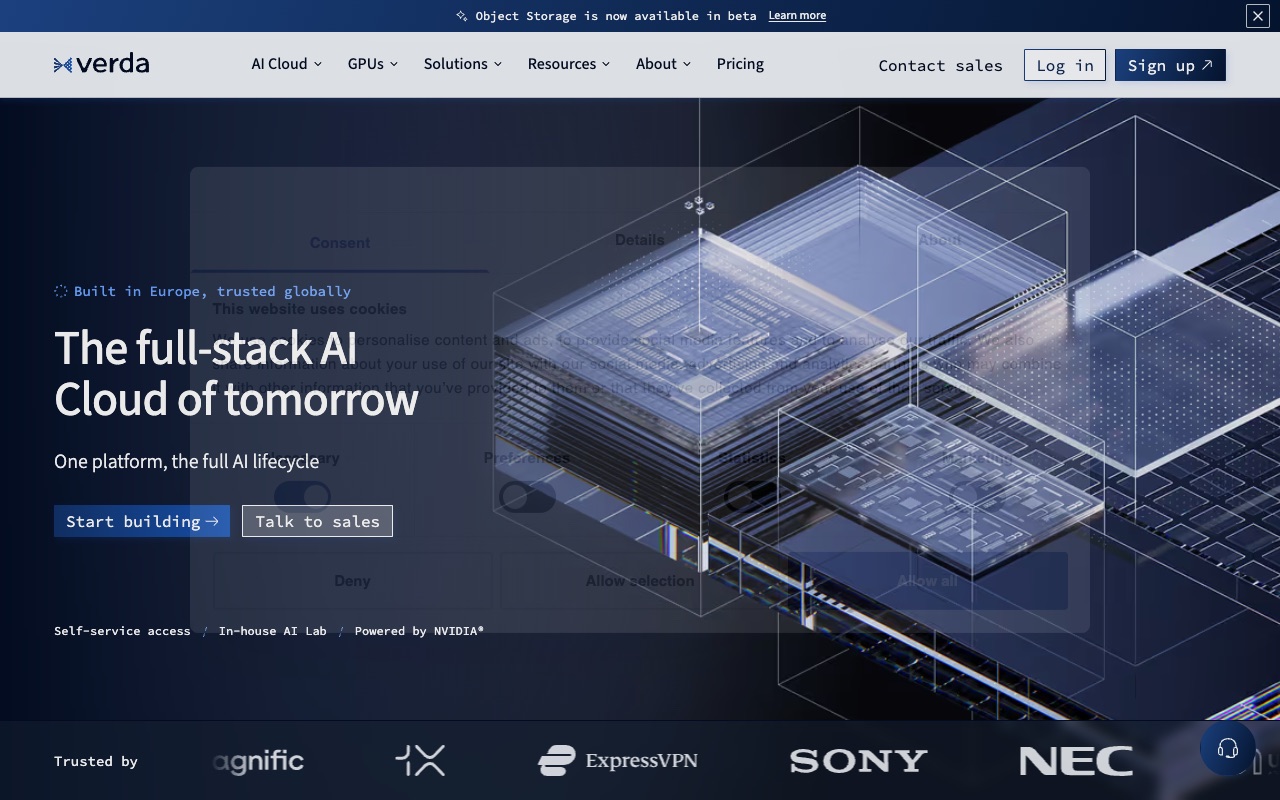Go to the Pricing page
This screenshot has width=1280, height=800.
tap(740, 64)
